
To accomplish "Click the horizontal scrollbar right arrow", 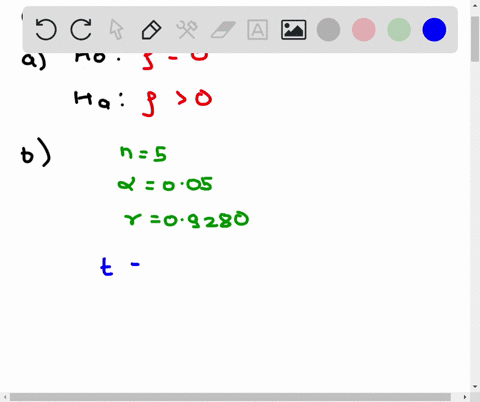I will (x=465, y=397).
